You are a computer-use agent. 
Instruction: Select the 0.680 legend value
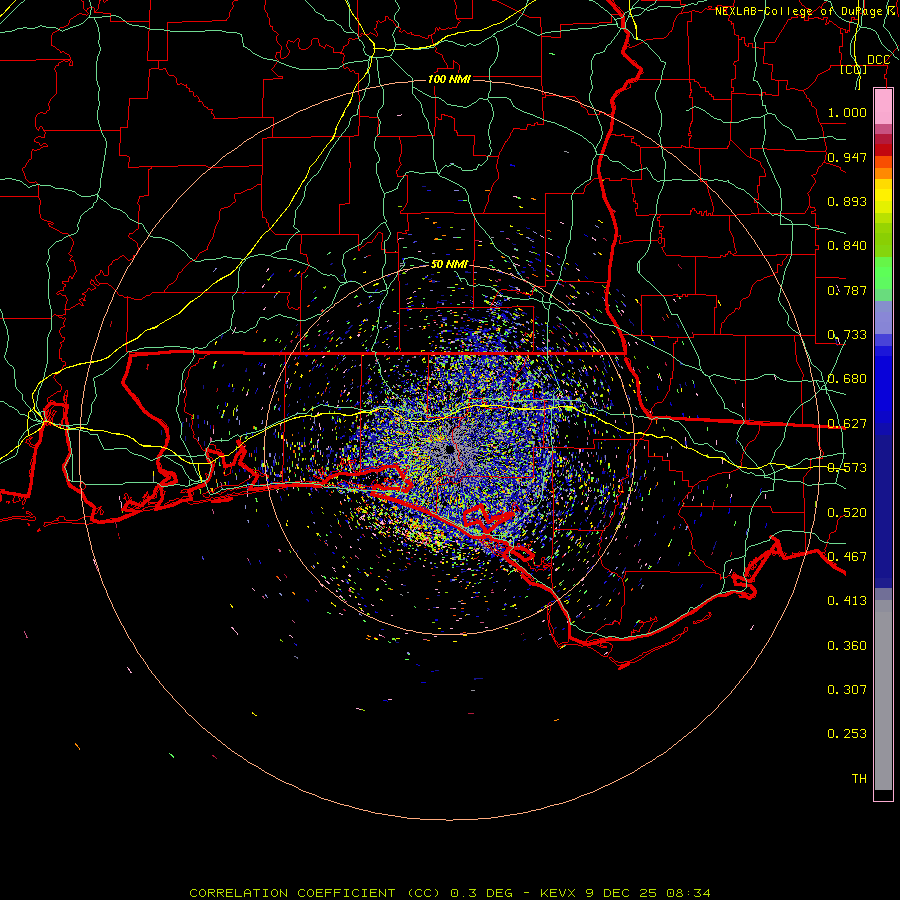(x=847, y=379)
